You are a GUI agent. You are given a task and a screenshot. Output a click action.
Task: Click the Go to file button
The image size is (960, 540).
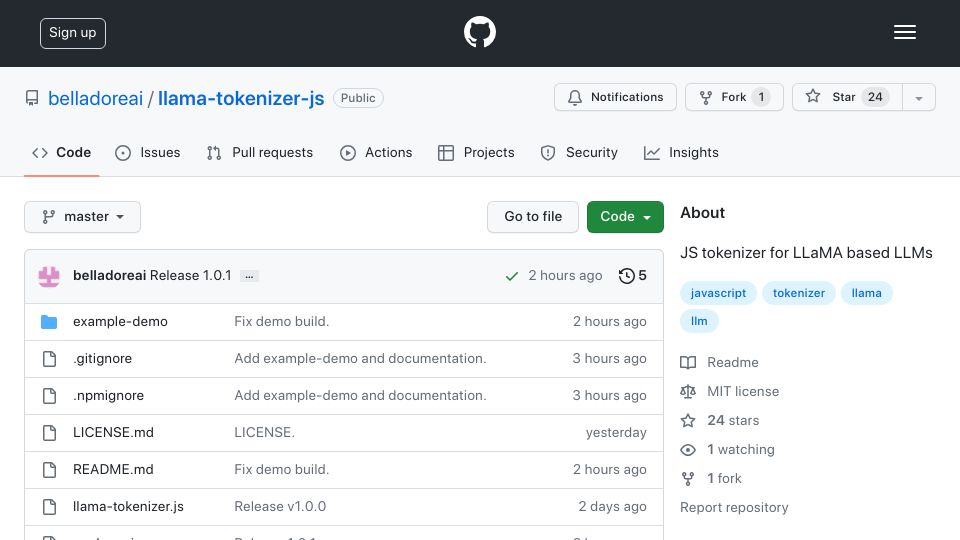click(533, 217)
